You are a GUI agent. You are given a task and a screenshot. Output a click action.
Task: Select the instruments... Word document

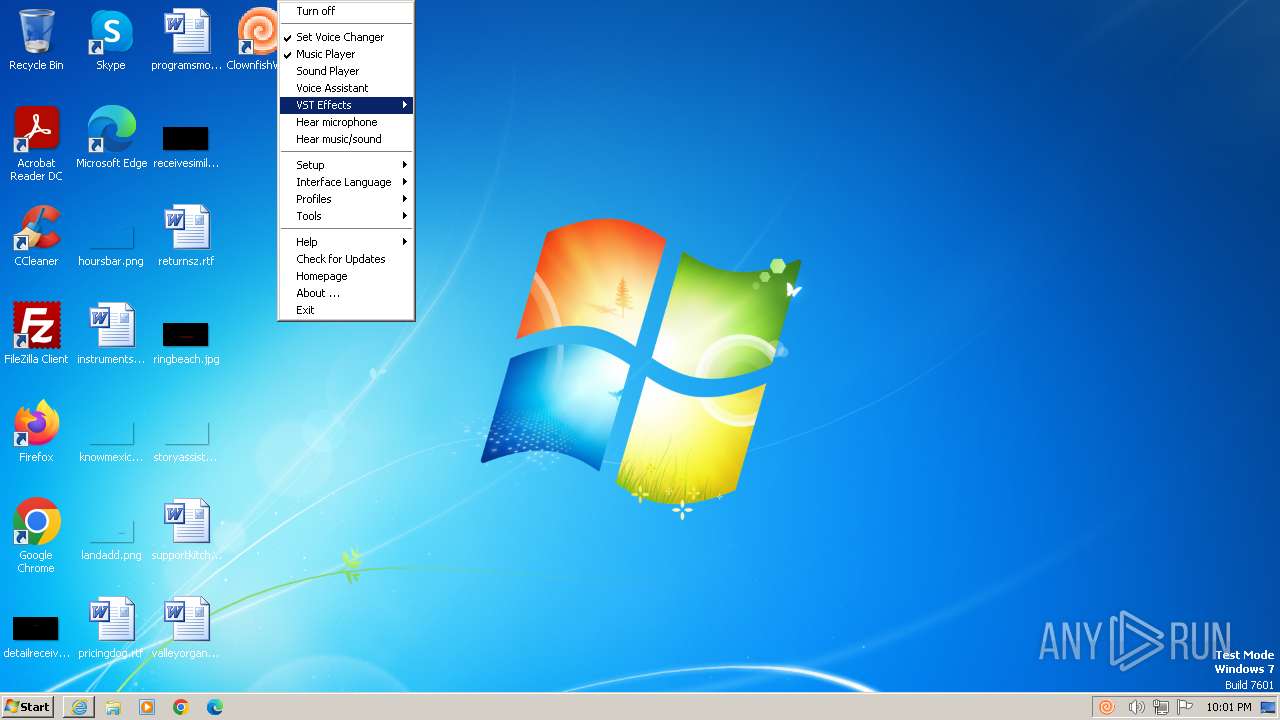coord(111,334)
